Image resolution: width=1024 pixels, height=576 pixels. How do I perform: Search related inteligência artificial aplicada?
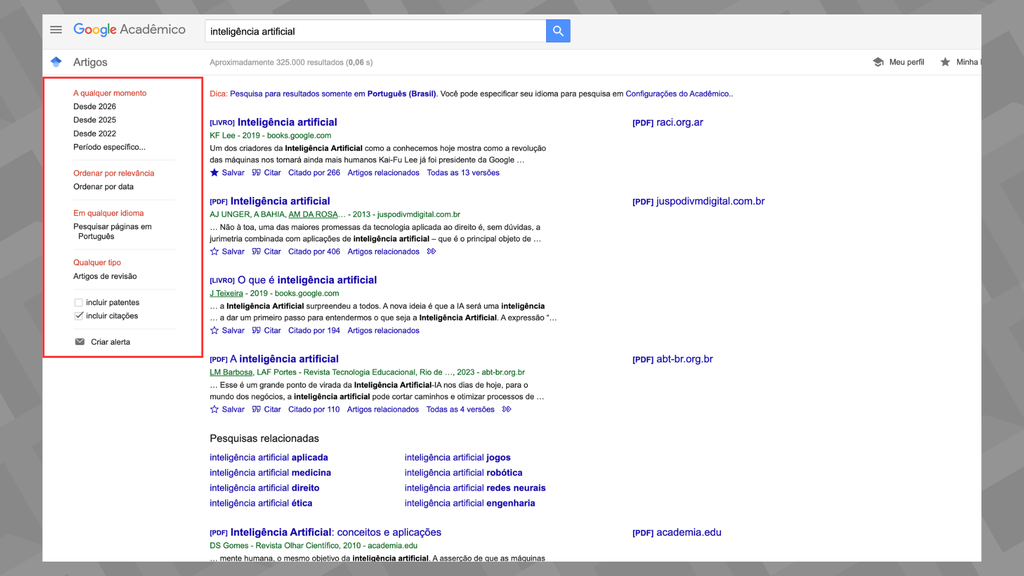[x=268, y=458]
